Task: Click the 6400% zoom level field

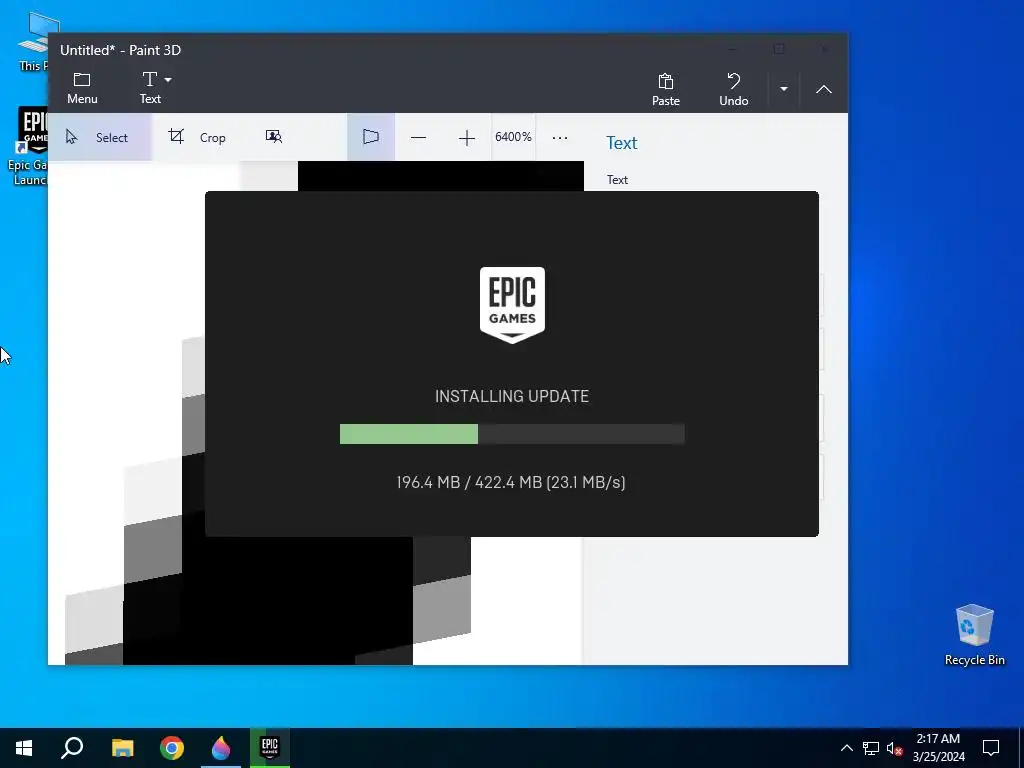Action: [x=513, y=137]
